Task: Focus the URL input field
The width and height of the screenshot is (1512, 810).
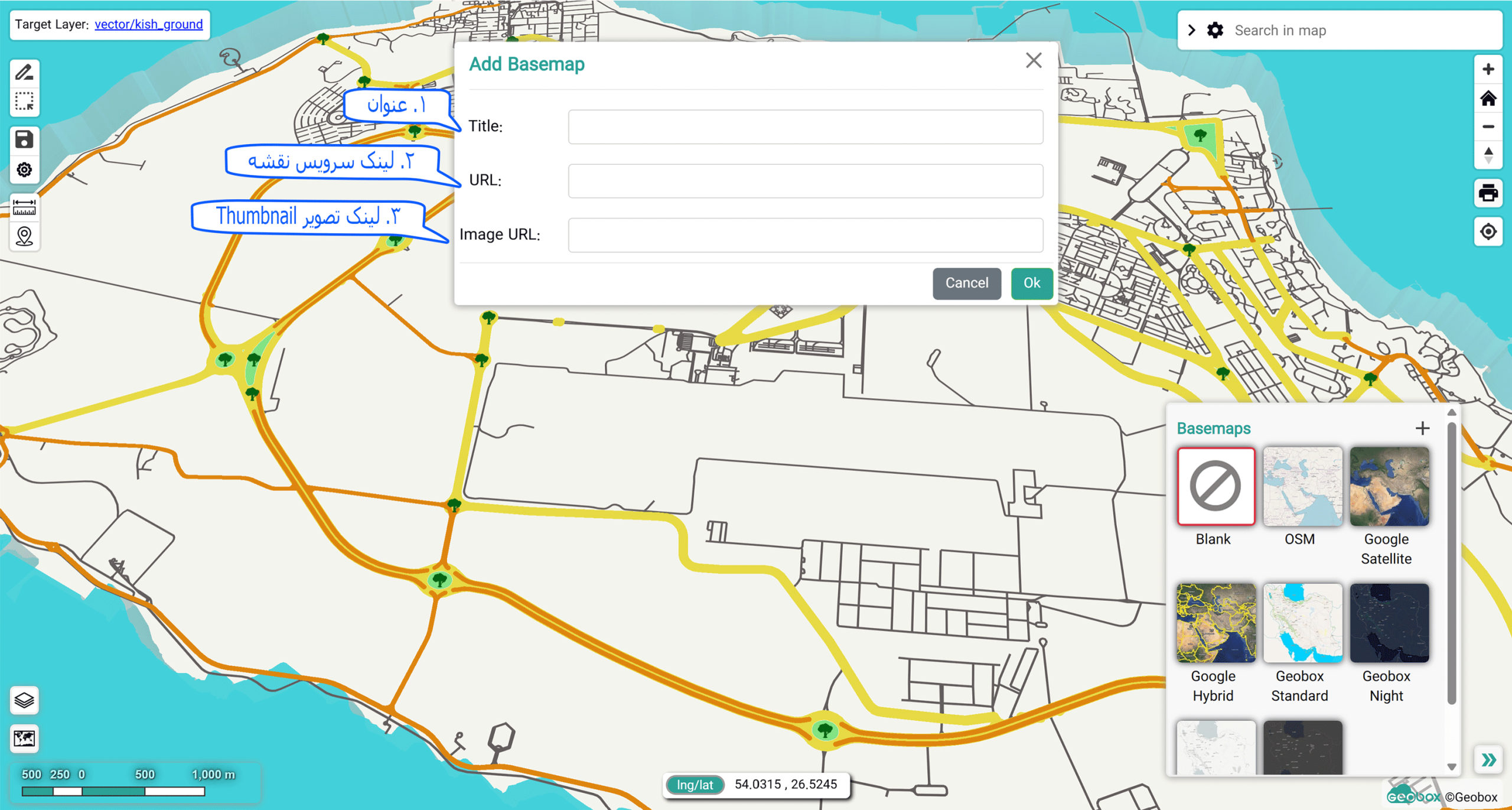Action: point(806,181)
